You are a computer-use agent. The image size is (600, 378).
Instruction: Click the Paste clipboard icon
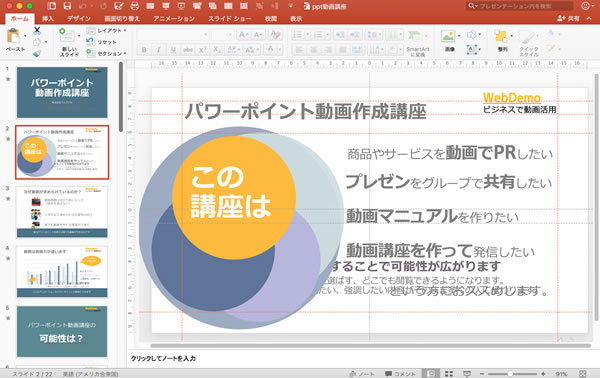[13, 36]
